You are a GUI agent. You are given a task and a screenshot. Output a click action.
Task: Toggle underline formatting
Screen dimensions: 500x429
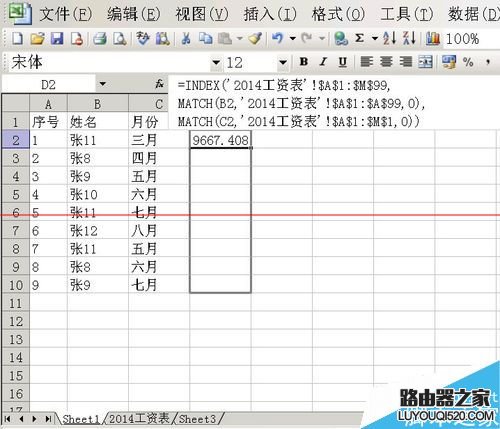click(342, 62)
